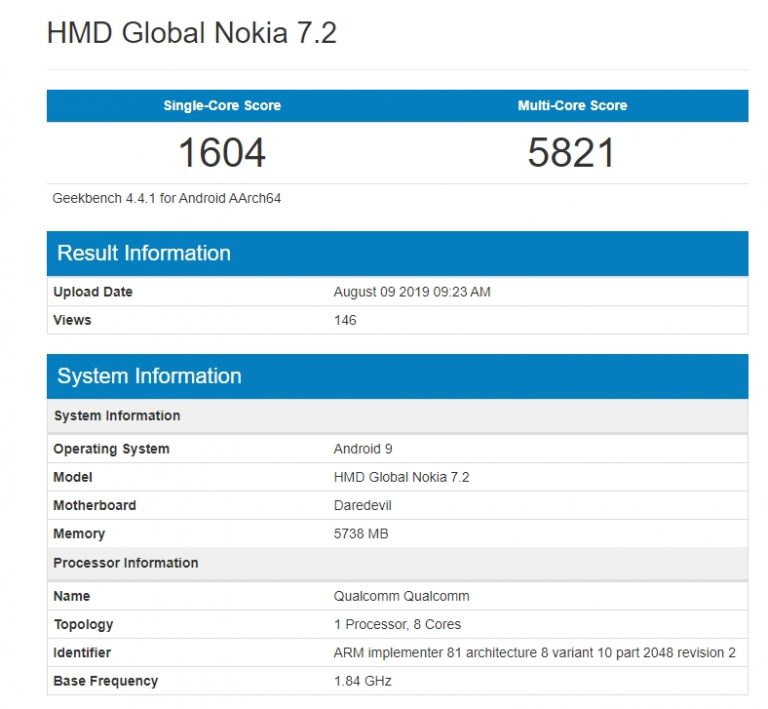Click the Upload Date value
Image resolution: width=768 pixels, height=709 pixels.
click(x=412, y=292)
